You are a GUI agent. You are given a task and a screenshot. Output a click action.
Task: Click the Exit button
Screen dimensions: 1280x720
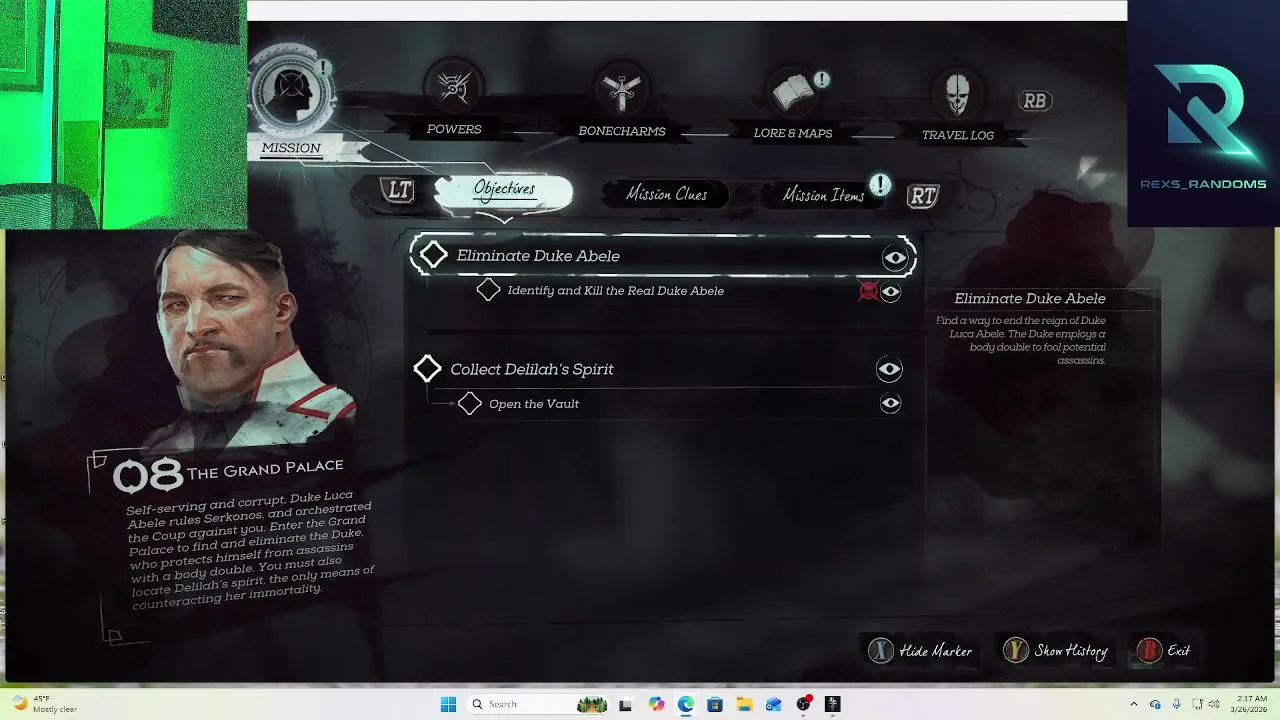[x=1165, y=651]
